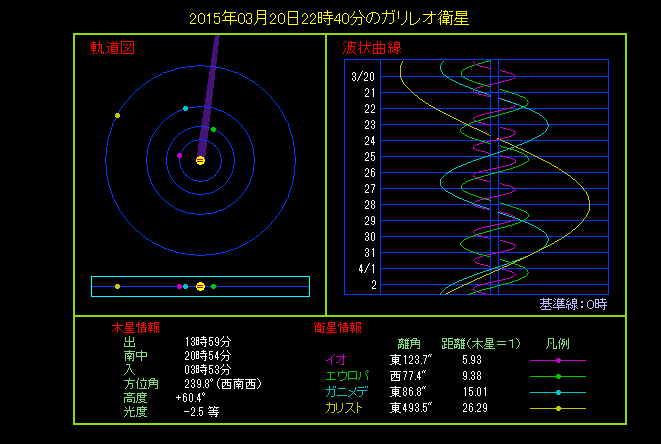Image resolution: width=661 pixels, height=444 pixels.
Task: Click Ganymede's cyan dot in orbit diagram
Action: pos(186,108)
